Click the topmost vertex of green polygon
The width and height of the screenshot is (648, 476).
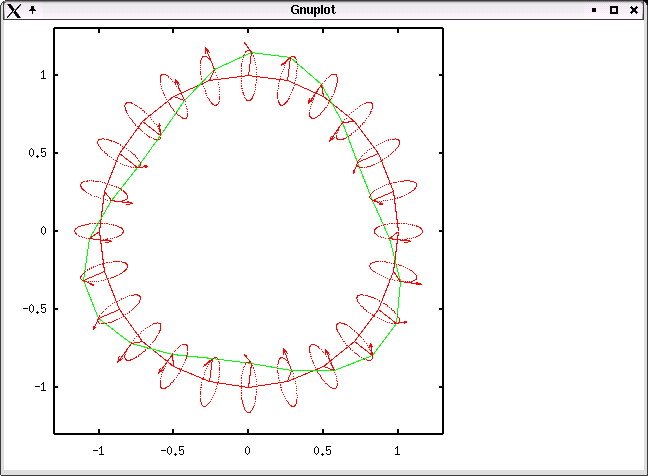(249, 52)
